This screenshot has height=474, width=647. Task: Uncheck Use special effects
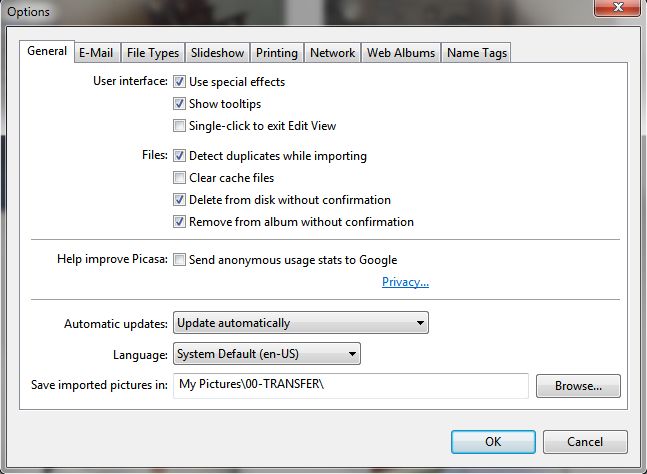pos(179,82)
